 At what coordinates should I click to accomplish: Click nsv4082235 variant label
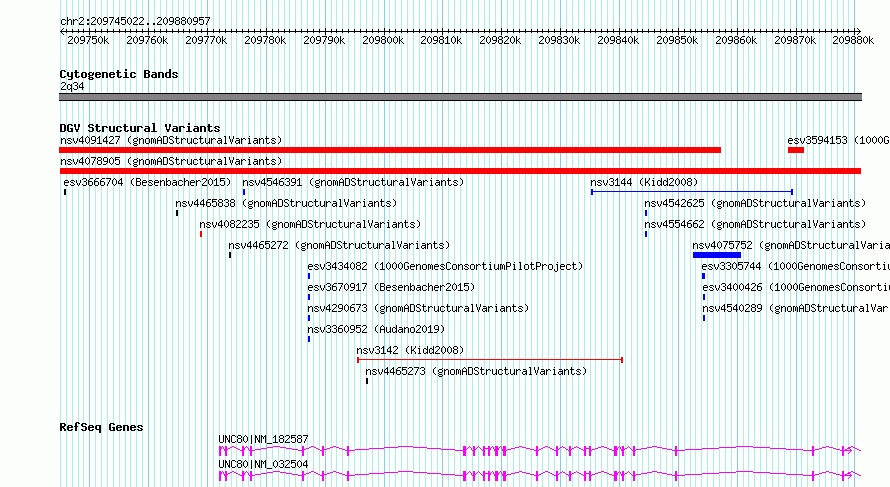(x=310, y=224)
